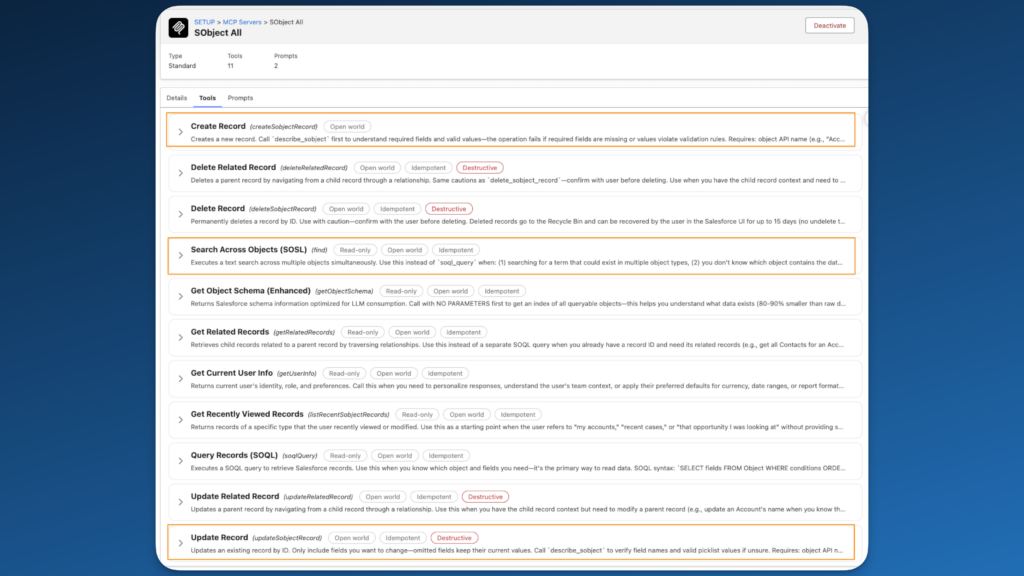
Task: Open the Prompts tab
Action: pos(240,98)
